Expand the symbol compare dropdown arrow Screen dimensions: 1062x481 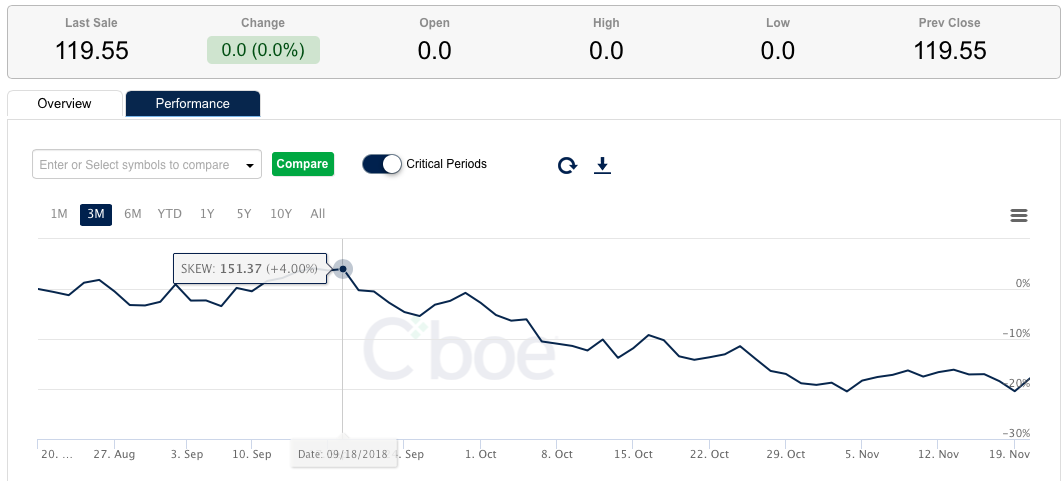pos(250,165)
